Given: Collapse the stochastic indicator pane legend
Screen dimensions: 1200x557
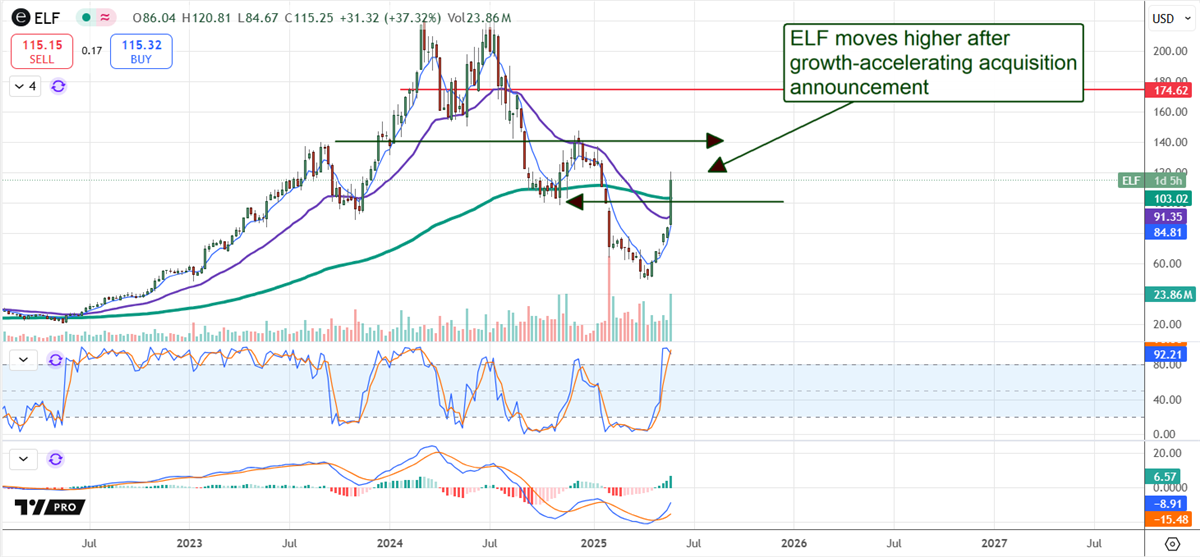Looking at the screenshot, I should coord(23,359).
